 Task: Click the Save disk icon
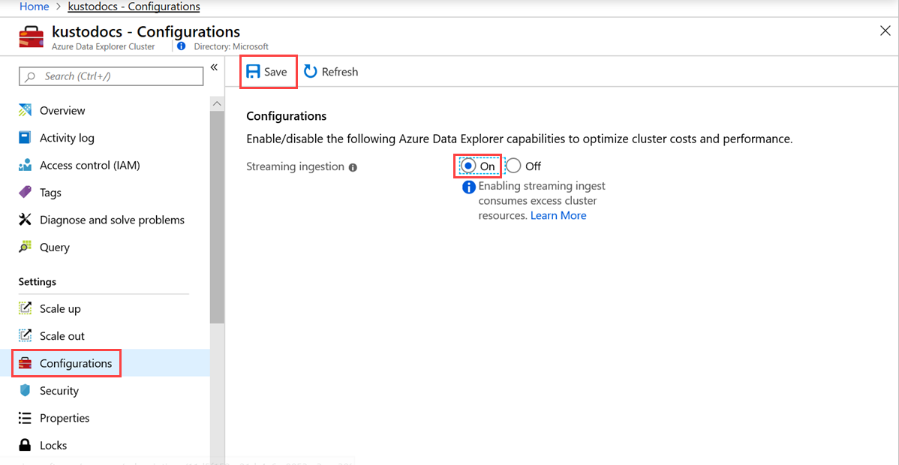pos(253,72)
